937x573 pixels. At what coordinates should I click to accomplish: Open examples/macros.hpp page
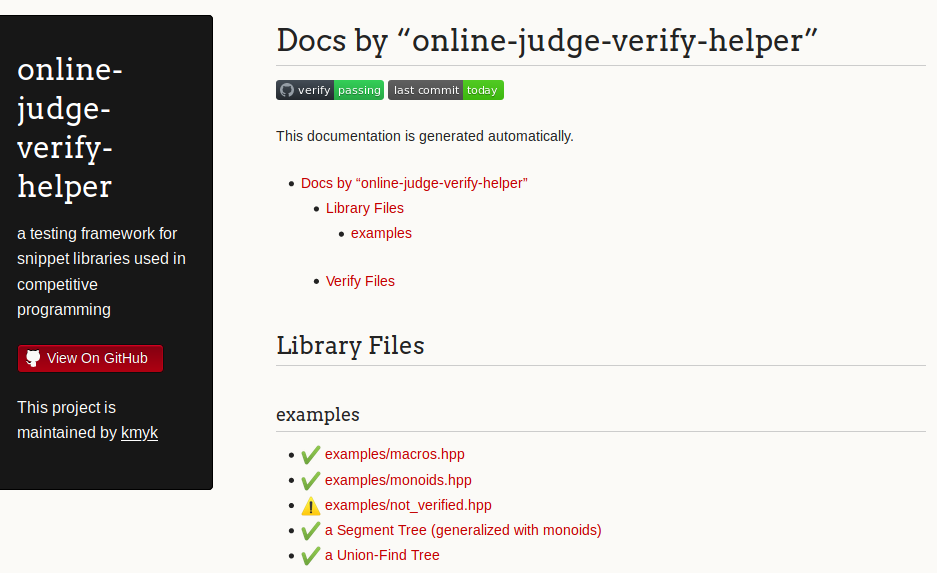(394, 454)
